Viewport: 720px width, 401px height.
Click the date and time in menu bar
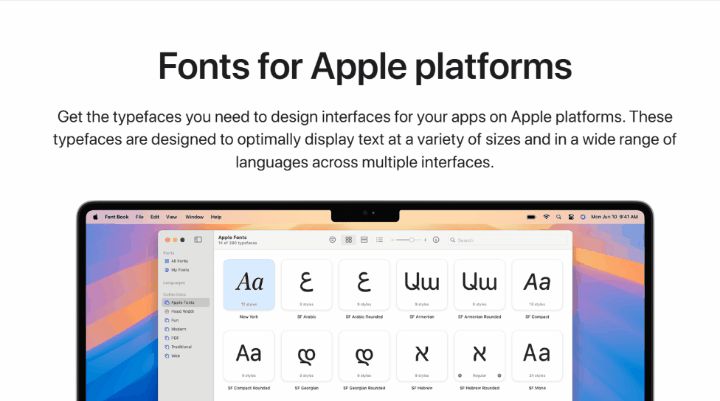[x=614, y=217]
